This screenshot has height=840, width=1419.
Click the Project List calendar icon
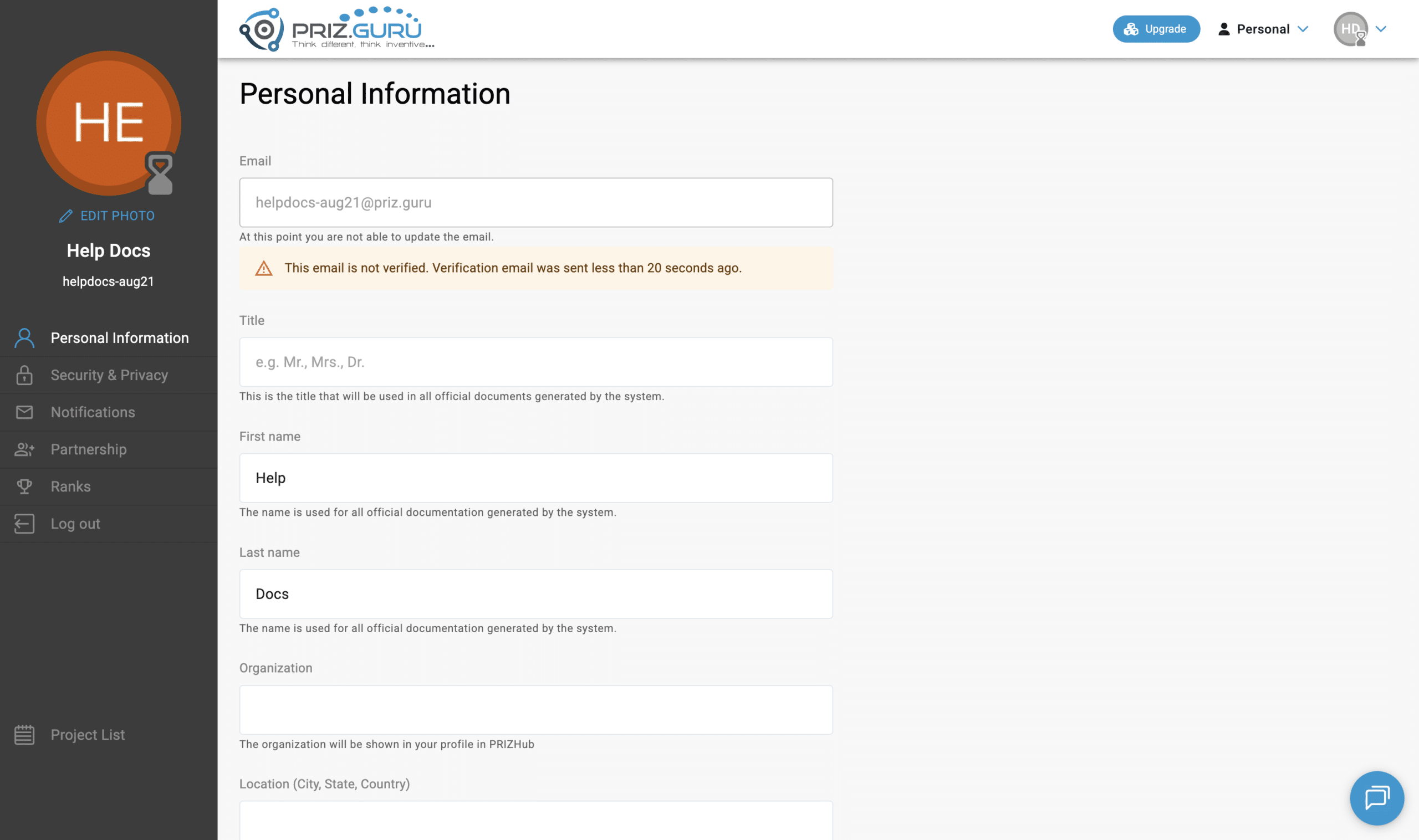click(24, 735)
